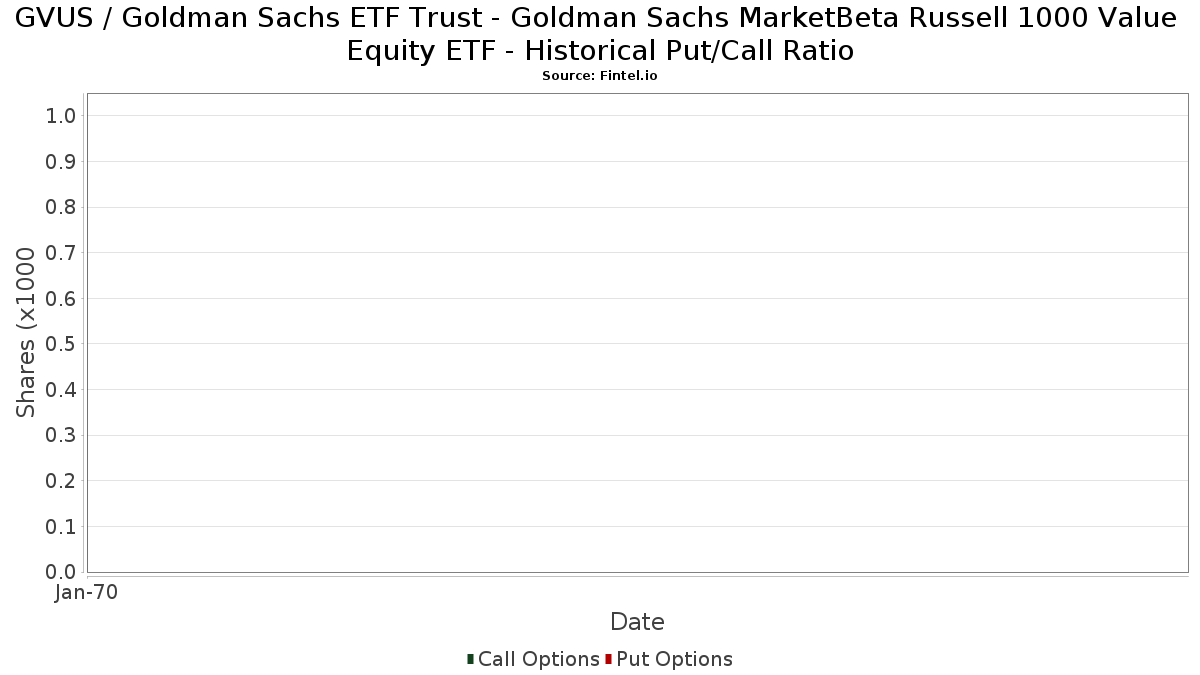This screenshot has height=675, width=1200.
Task: Click the 0.0 y-axis tick label
Action: pyautogui.click(x=61, y=572)
